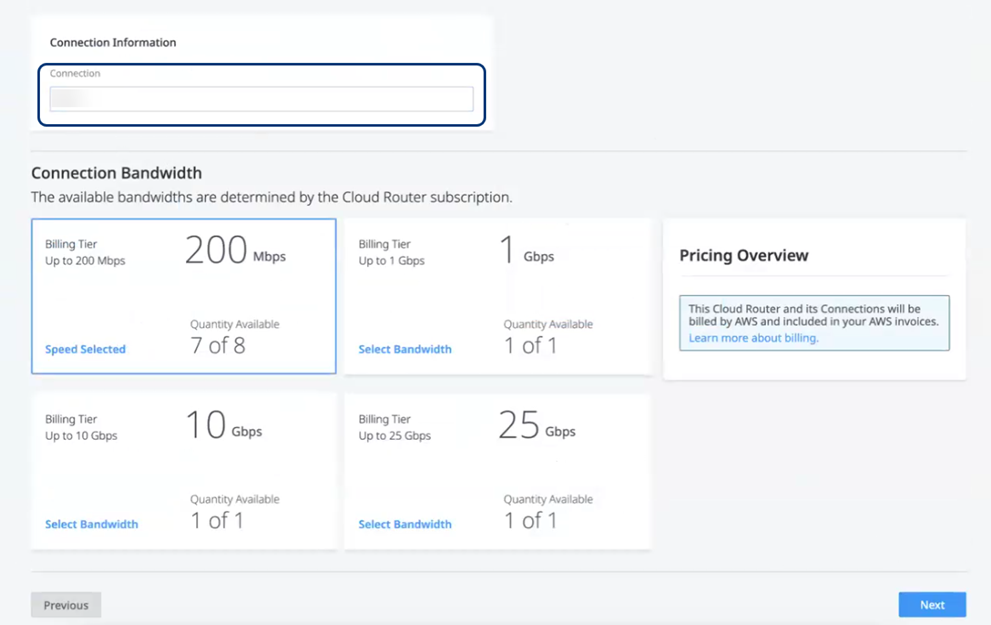Select Bandwidth for the 10 Gbps tier
The height and width of the screenshot is (625, 991).
coord(92,524)
